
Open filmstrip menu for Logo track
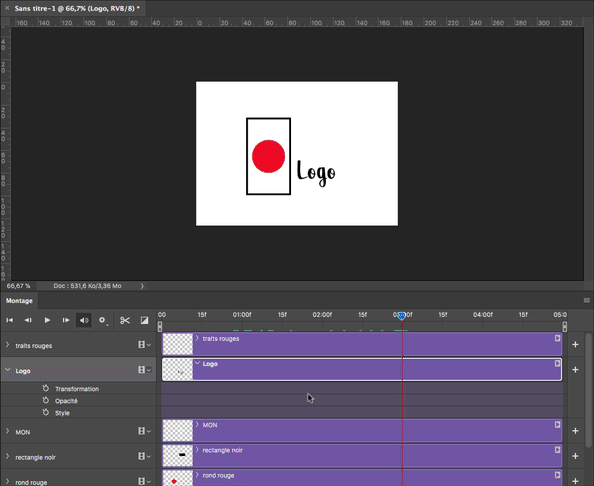tap(144, 369)
